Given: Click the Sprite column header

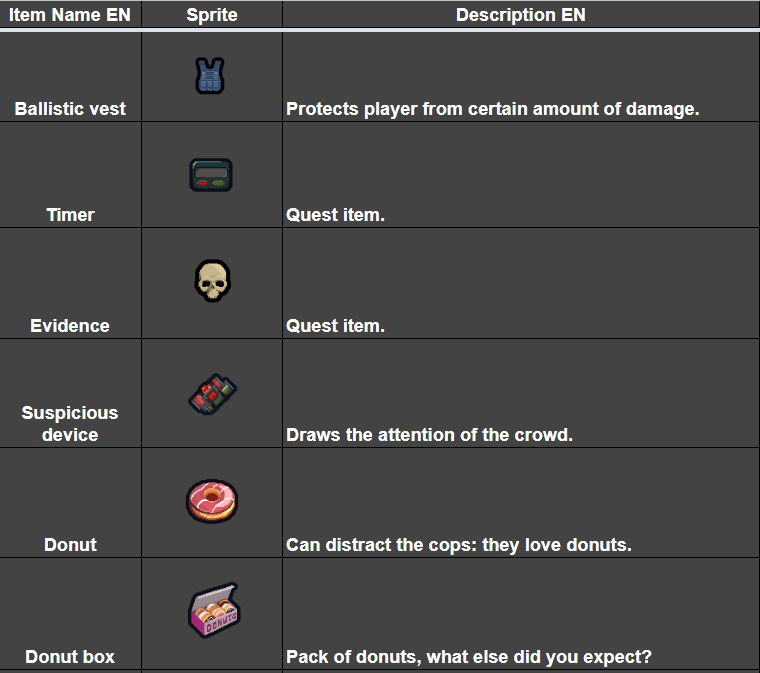Looking at the screenshot, I should (211, 15).
